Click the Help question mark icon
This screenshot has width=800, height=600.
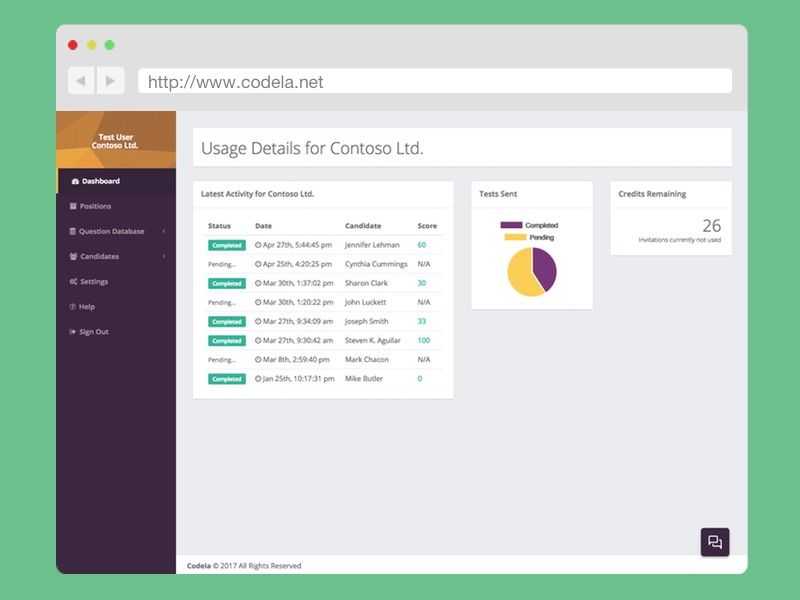click(72, 306)
